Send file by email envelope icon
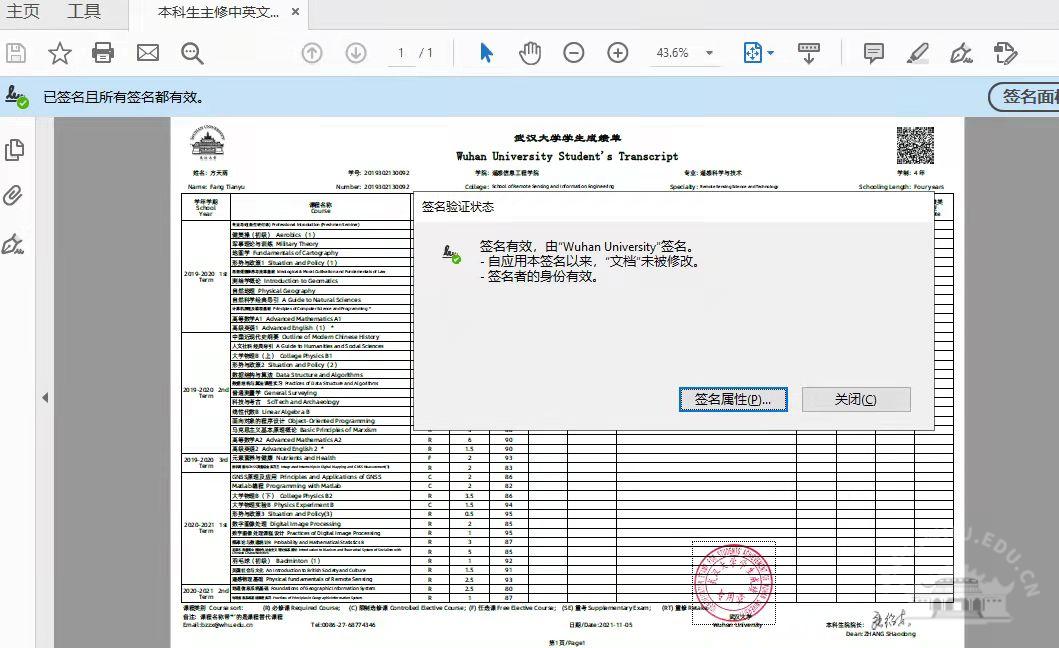Viewport: 1059px width, 648px height. (148, 53)
